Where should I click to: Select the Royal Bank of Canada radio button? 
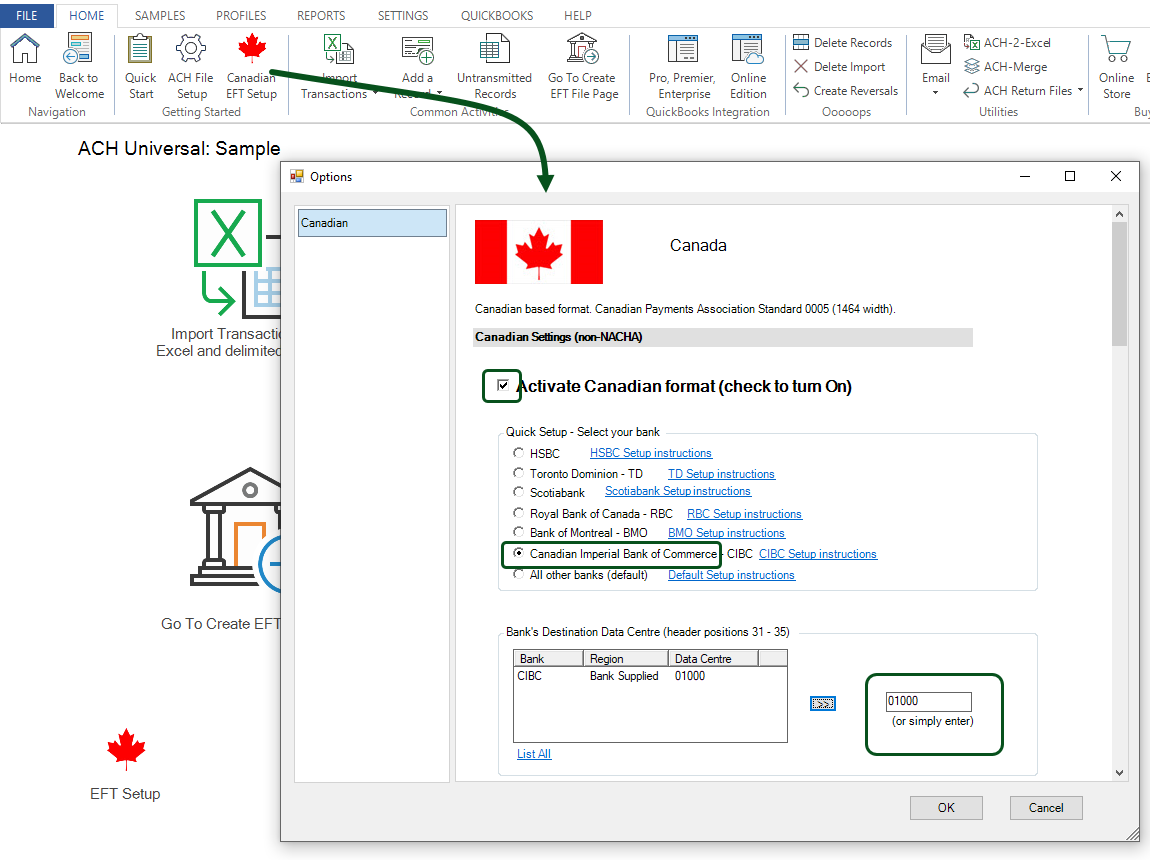[x=518, y=513]
